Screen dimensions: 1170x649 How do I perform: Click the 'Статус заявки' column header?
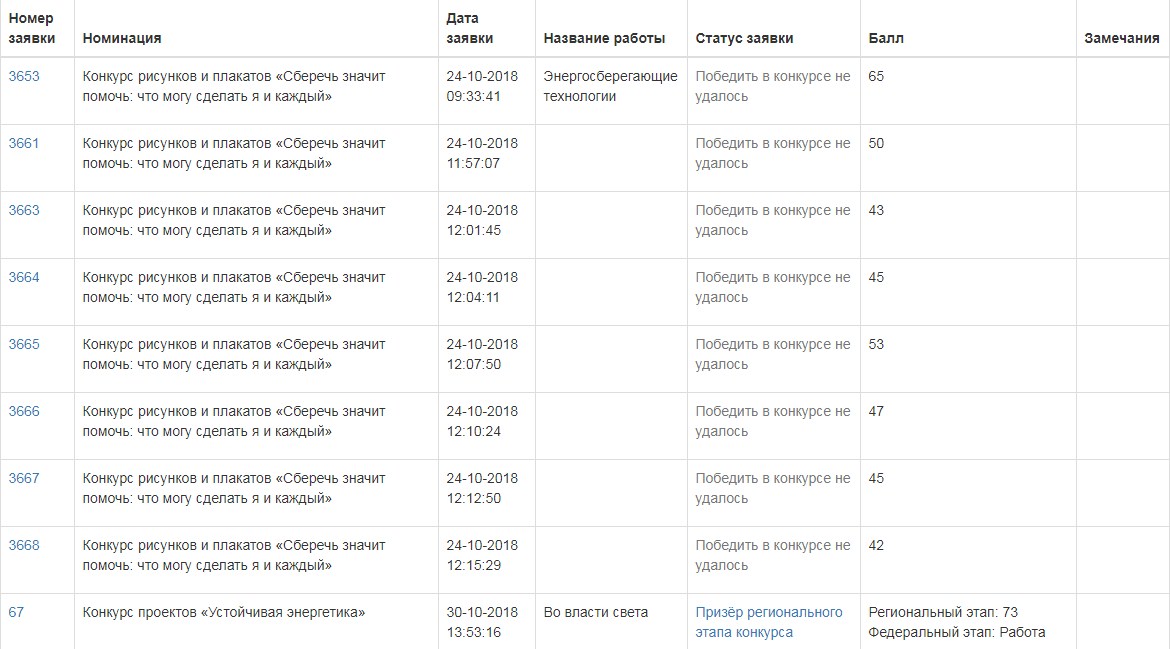coord(744,38)
